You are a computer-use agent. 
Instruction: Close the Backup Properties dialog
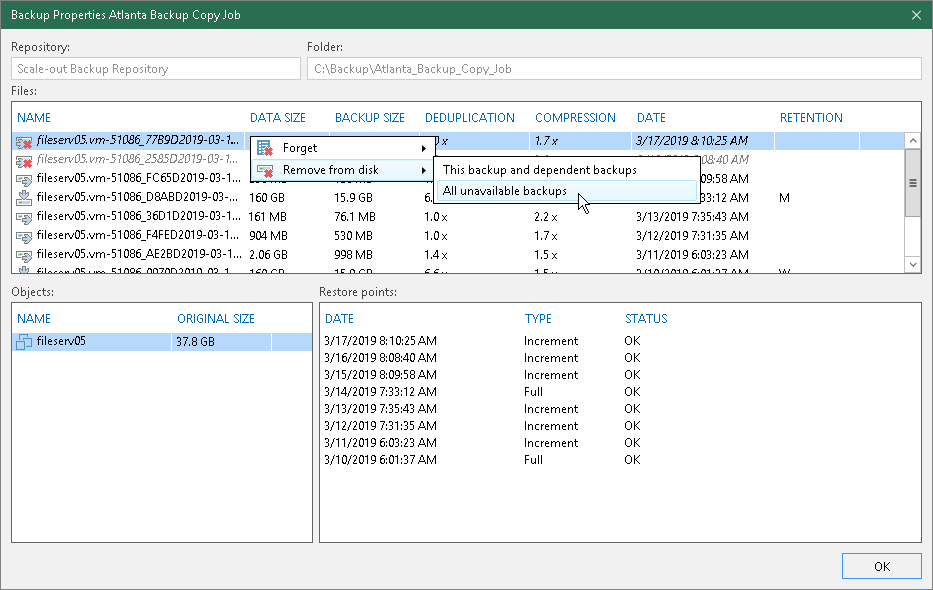tap(916, 14)
